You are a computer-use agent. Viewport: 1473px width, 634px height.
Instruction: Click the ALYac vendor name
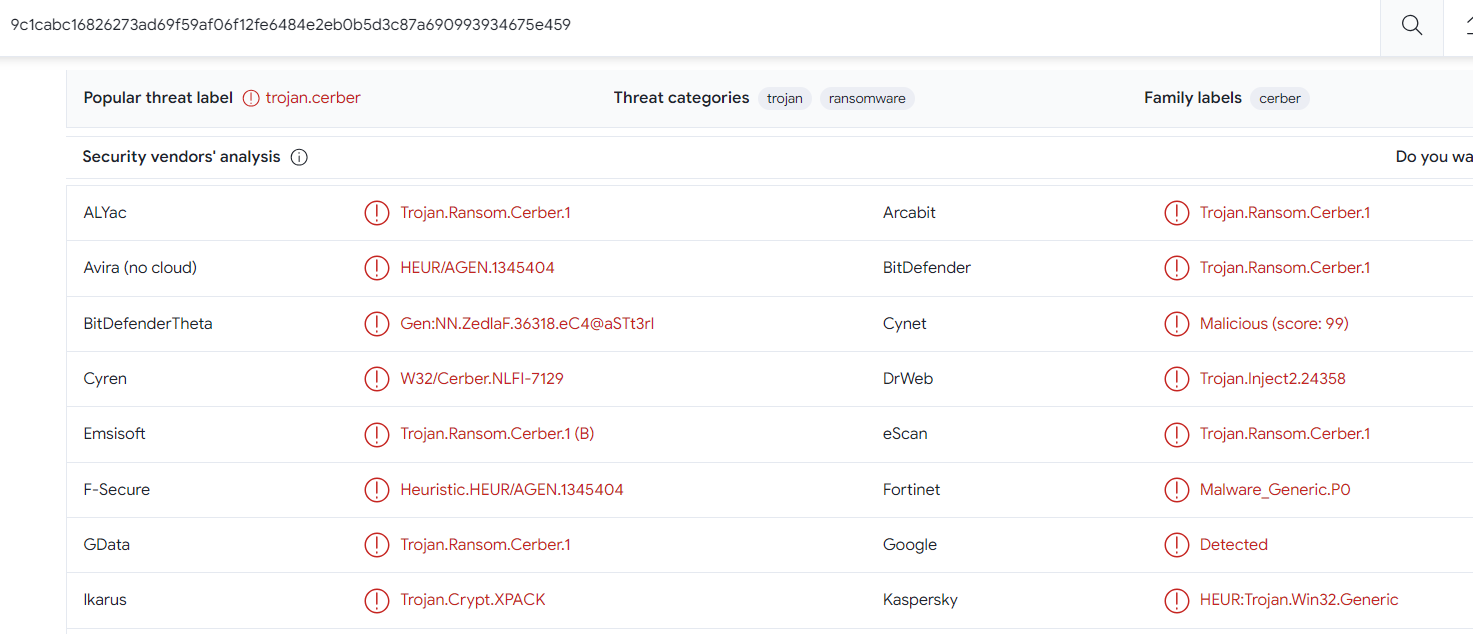pos(105,213)
